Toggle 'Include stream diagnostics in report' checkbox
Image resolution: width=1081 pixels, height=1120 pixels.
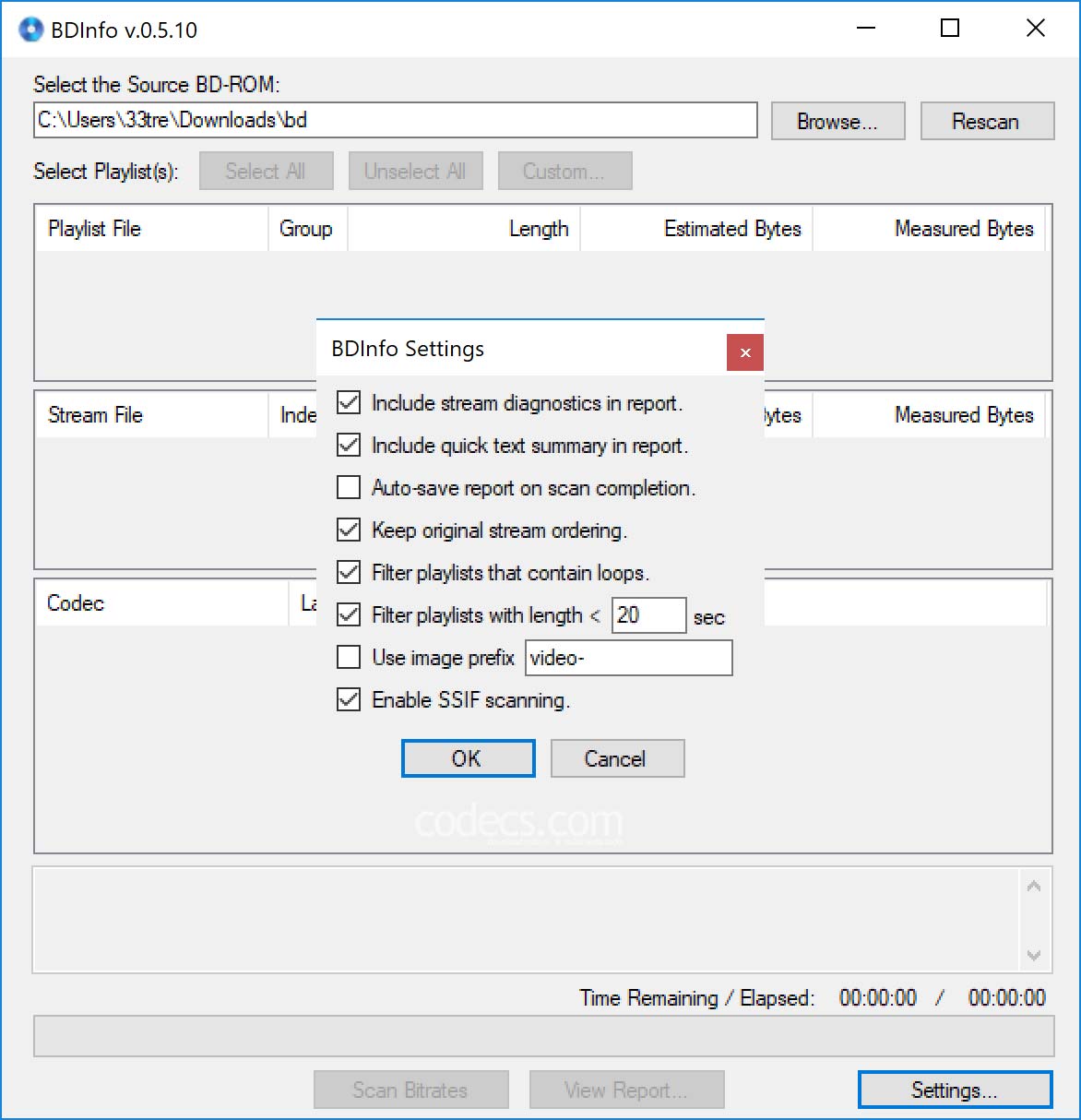pos(349,402)
